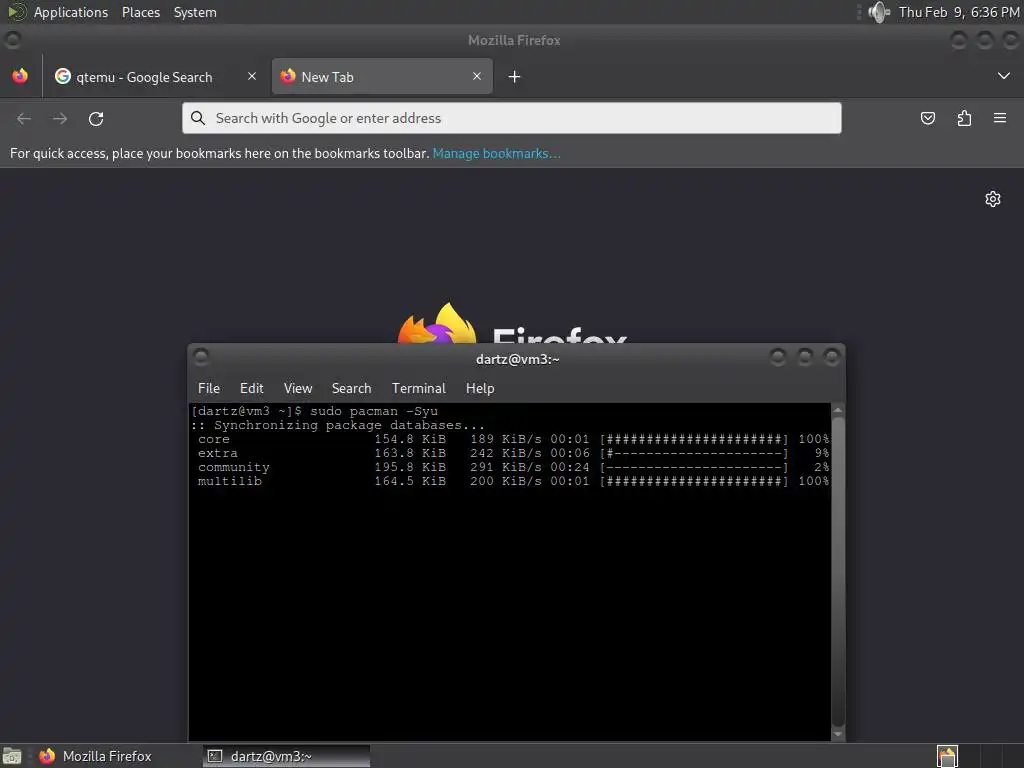Open terminal window menu button at left
This screenshot has height=768, width=1024.
201,357
